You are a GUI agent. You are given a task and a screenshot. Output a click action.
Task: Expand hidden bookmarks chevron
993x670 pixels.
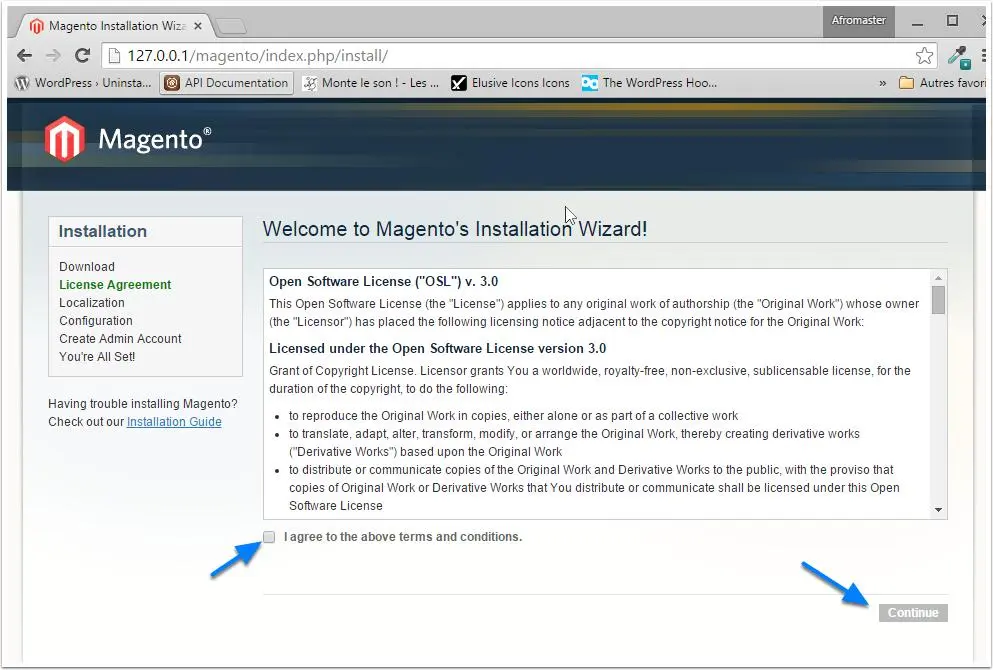click(x=882, y=83)
